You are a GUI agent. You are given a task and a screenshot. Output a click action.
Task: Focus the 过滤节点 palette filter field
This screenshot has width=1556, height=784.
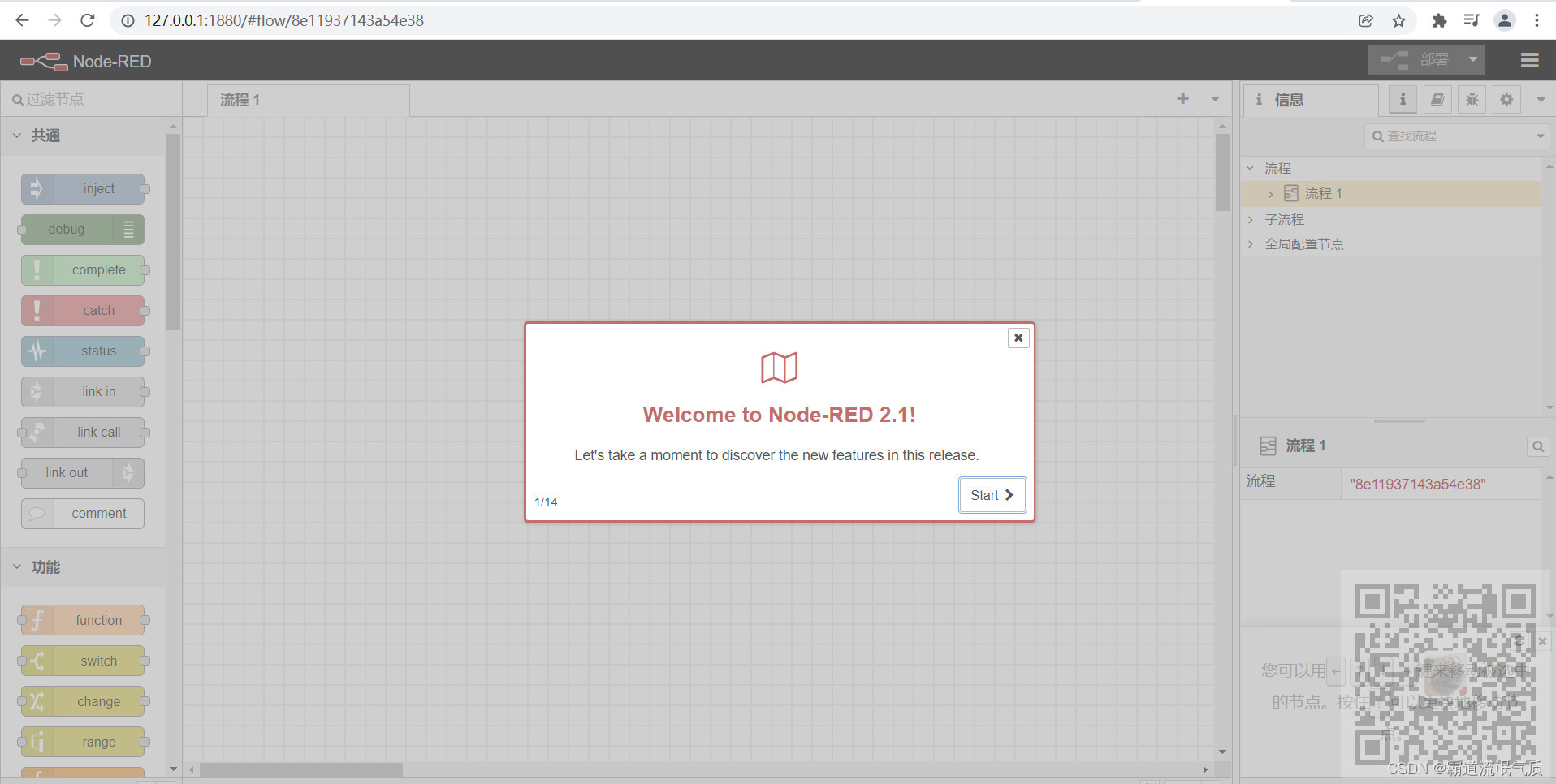(91, 99)
